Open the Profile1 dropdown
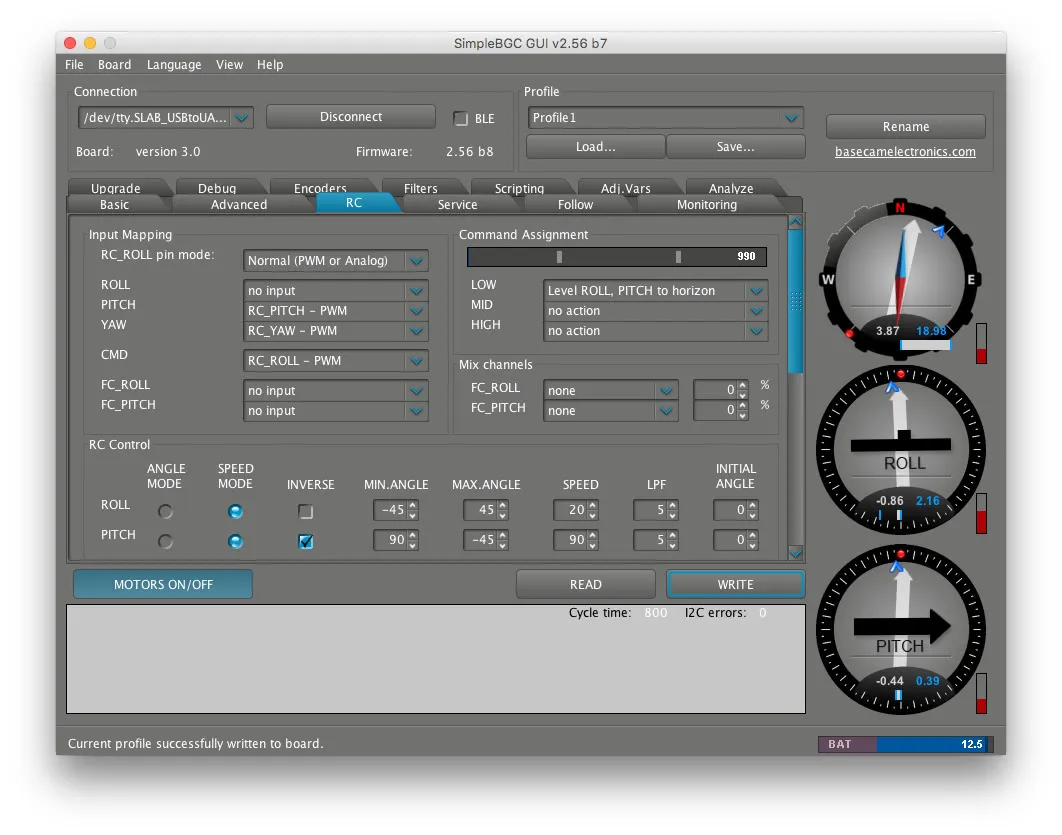Viewport: 1062px width, 835px height. 666,118
